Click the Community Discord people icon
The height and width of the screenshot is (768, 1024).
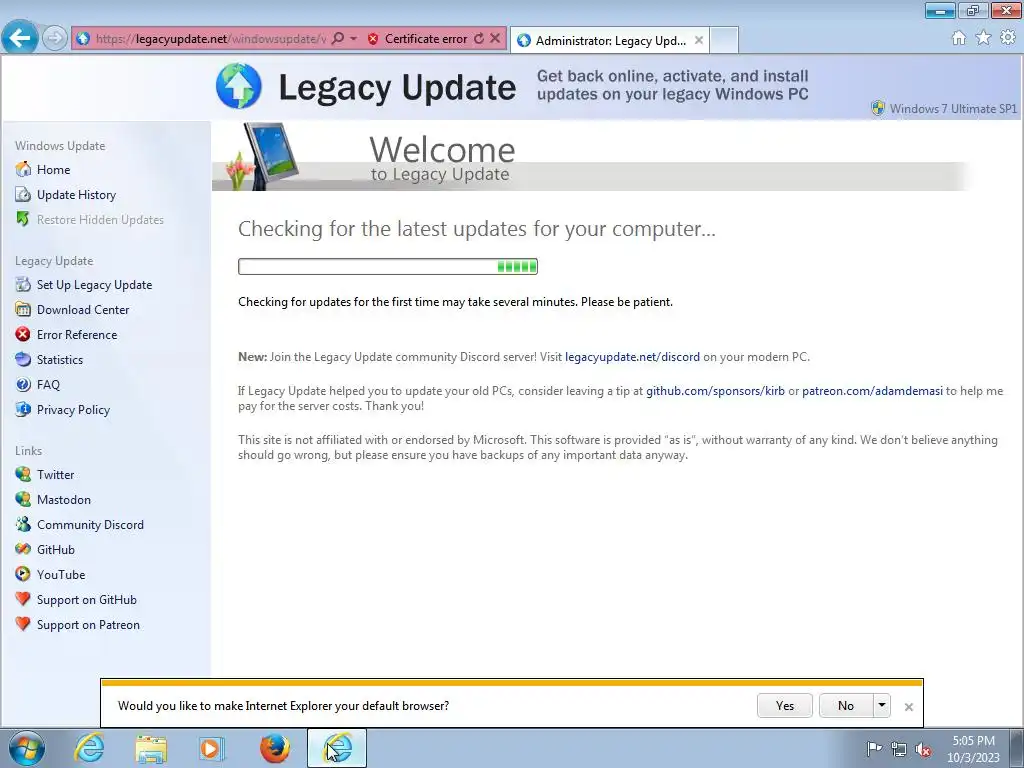point(23,524)
